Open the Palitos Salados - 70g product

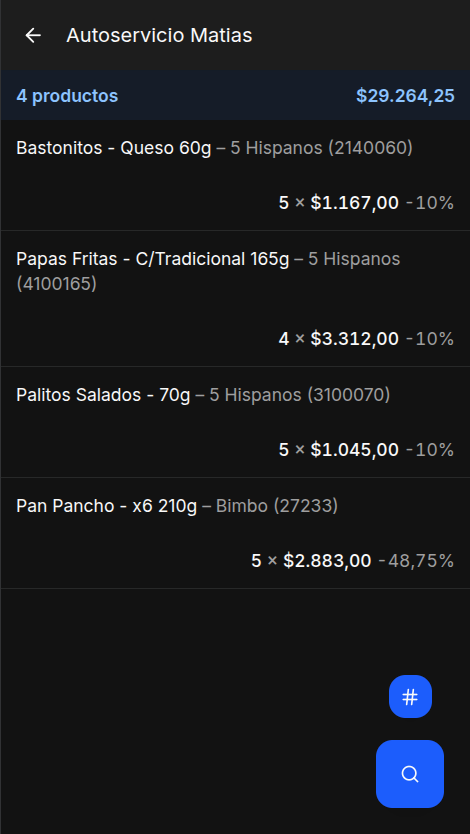click(235, 422)
